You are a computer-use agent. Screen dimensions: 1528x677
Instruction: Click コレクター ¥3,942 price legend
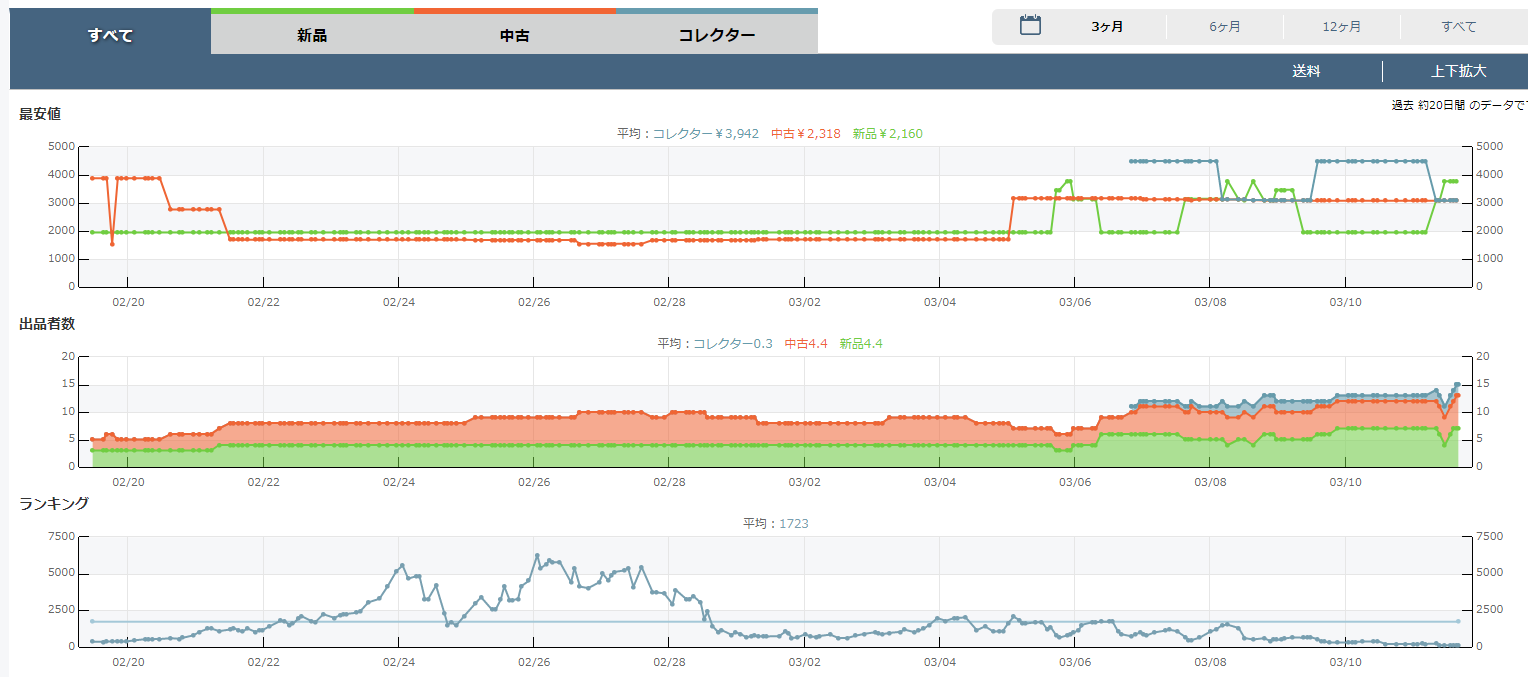point(705,133)
